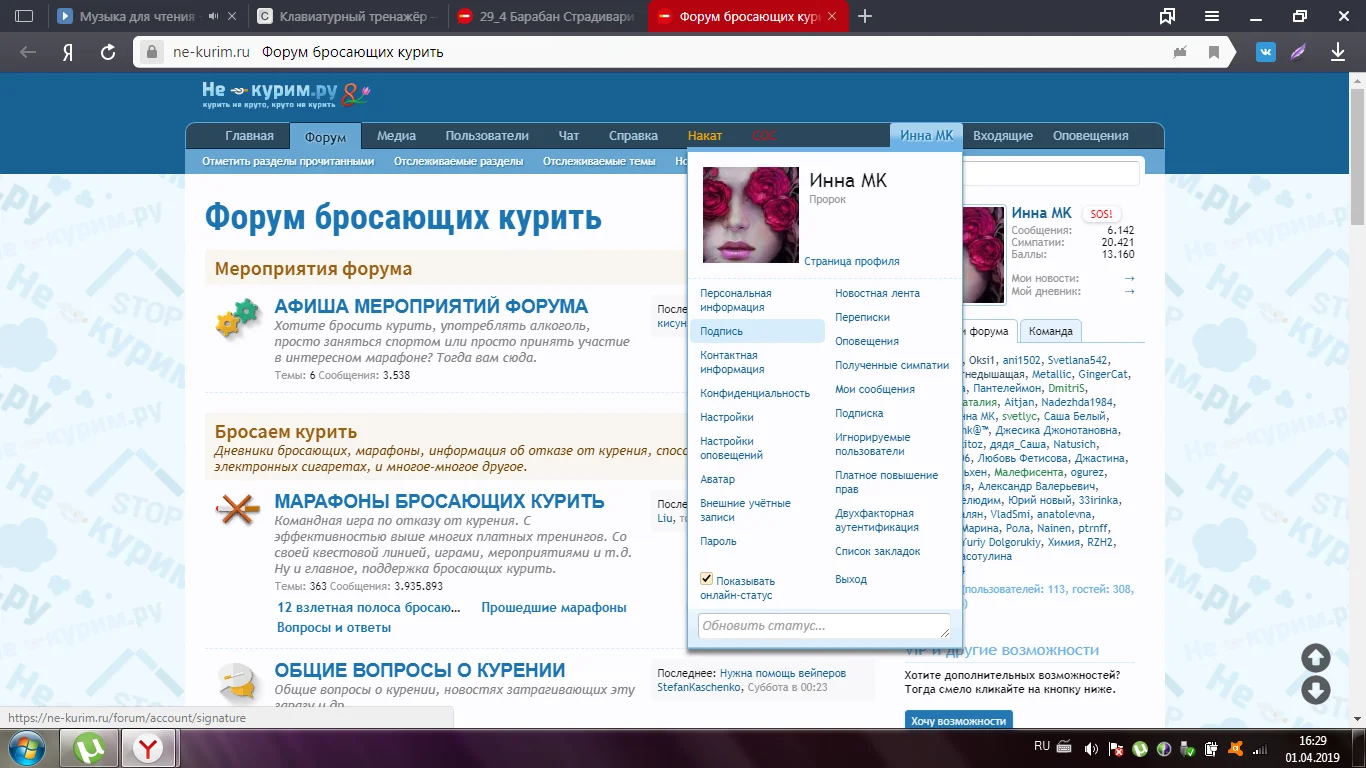The image size is (1366, 768).
Task: Open Список закладок in the account menu
Action: [x=878, y=551]
